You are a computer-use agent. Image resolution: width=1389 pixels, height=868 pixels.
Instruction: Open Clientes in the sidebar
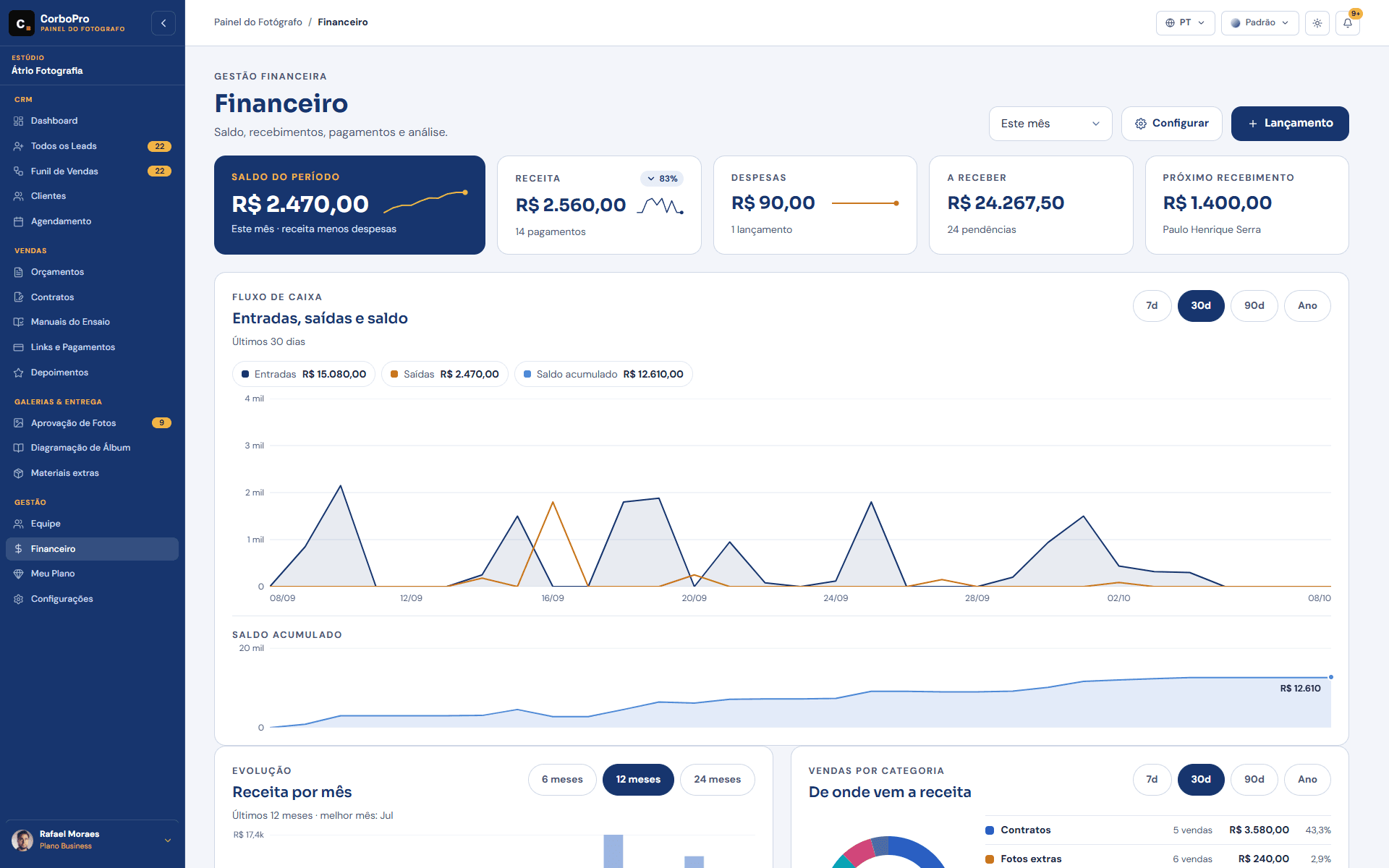click(92, 196)
